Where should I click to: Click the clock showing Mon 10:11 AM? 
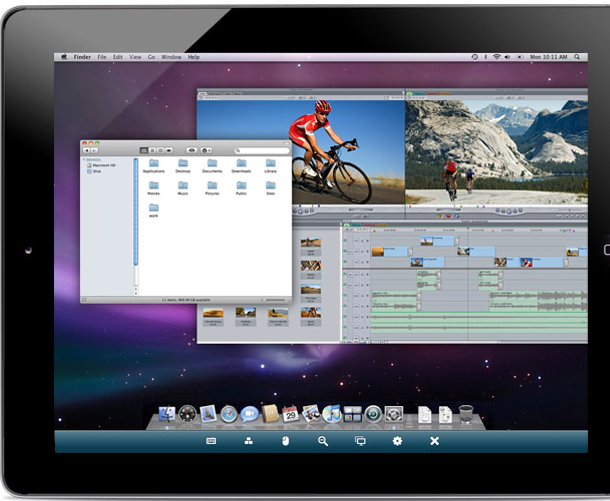click(x=548, y=57)
